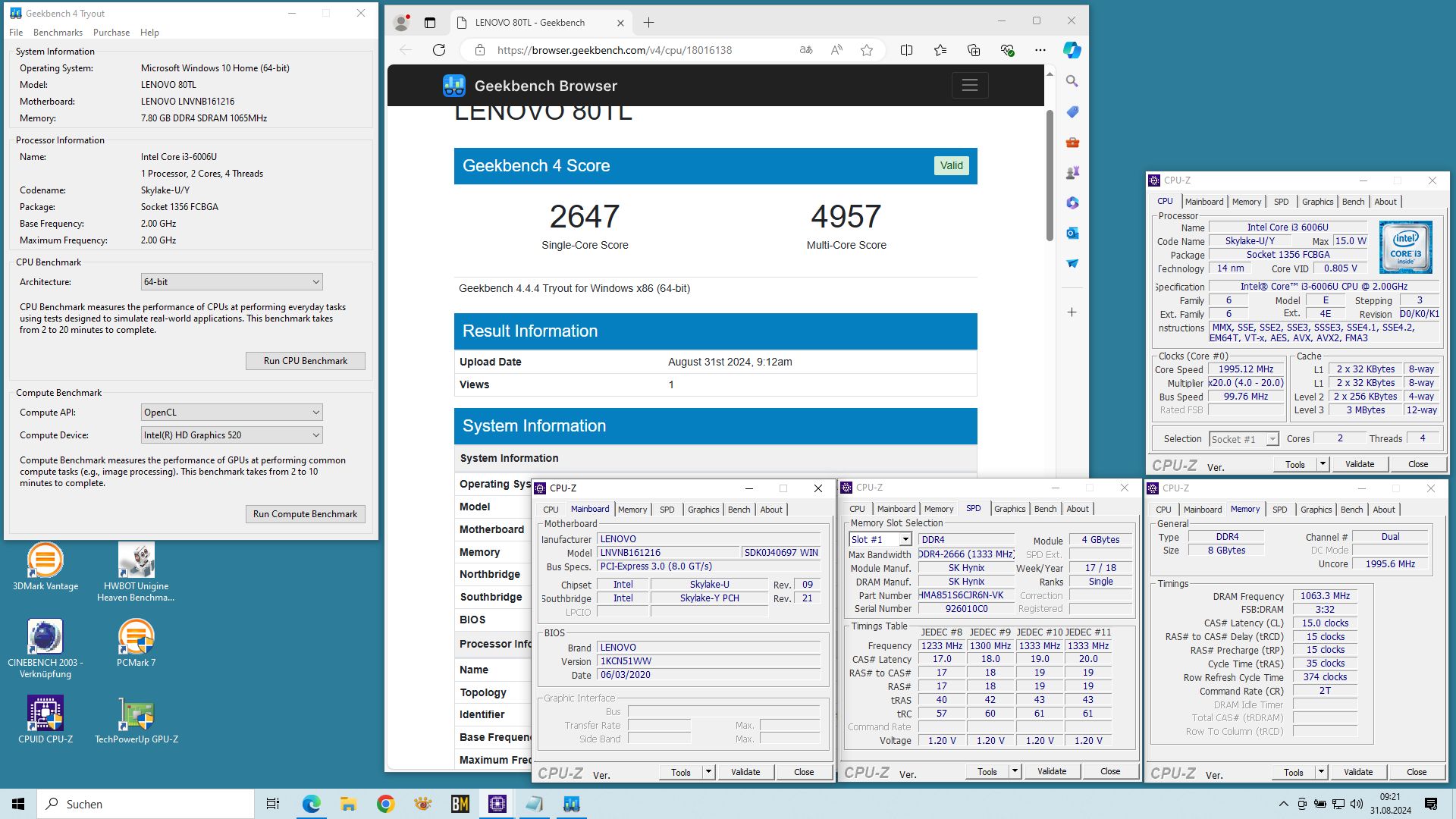The image size is (1456, 819).
Task: Switch to Bench tab in CPU-Z CPU window
Action: pos(1353,202)
